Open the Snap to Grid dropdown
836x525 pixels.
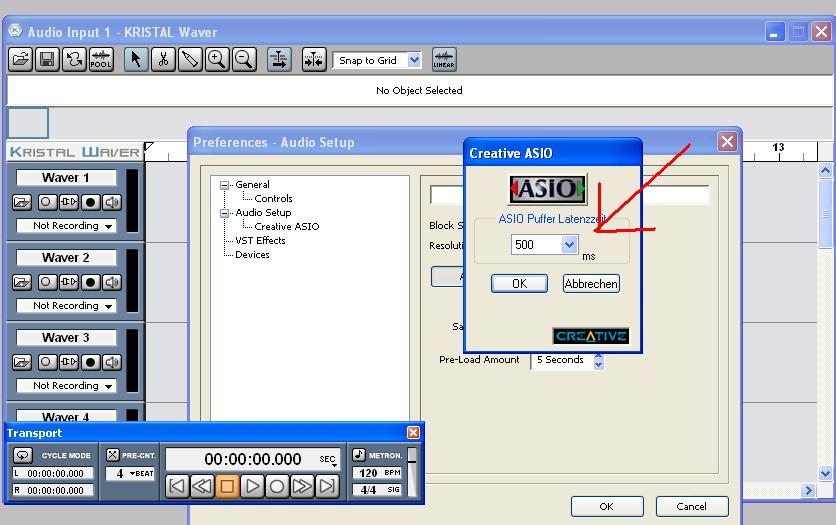[414, 60]
